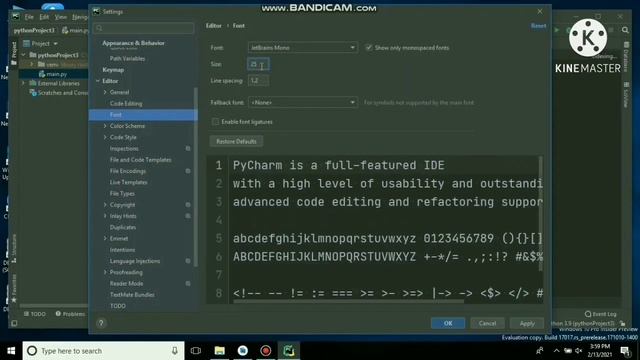Click the Settings search field

(x=143, y=28)
